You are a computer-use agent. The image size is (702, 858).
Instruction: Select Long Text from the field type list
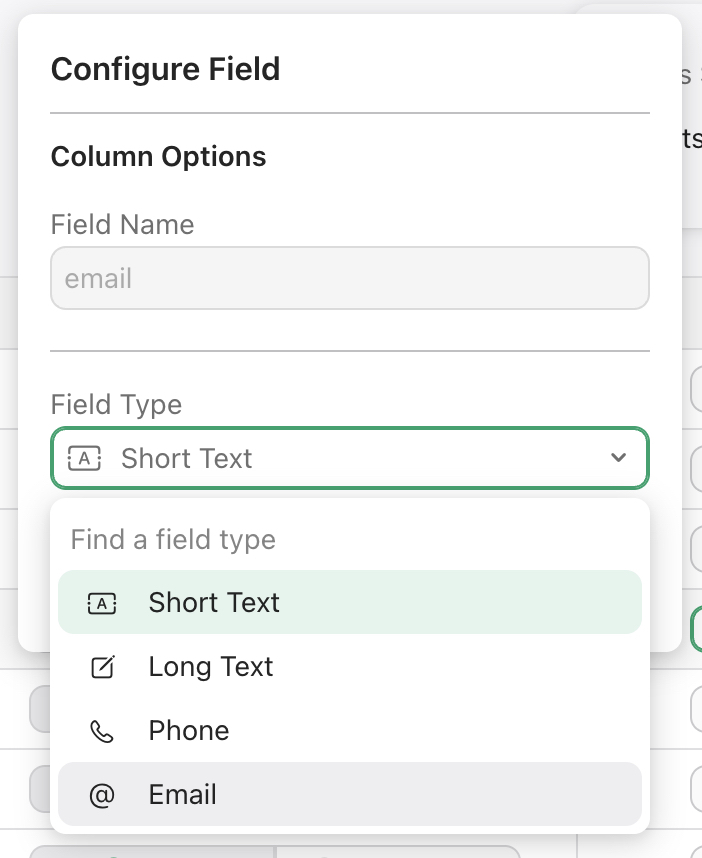(x=350, y=666)
